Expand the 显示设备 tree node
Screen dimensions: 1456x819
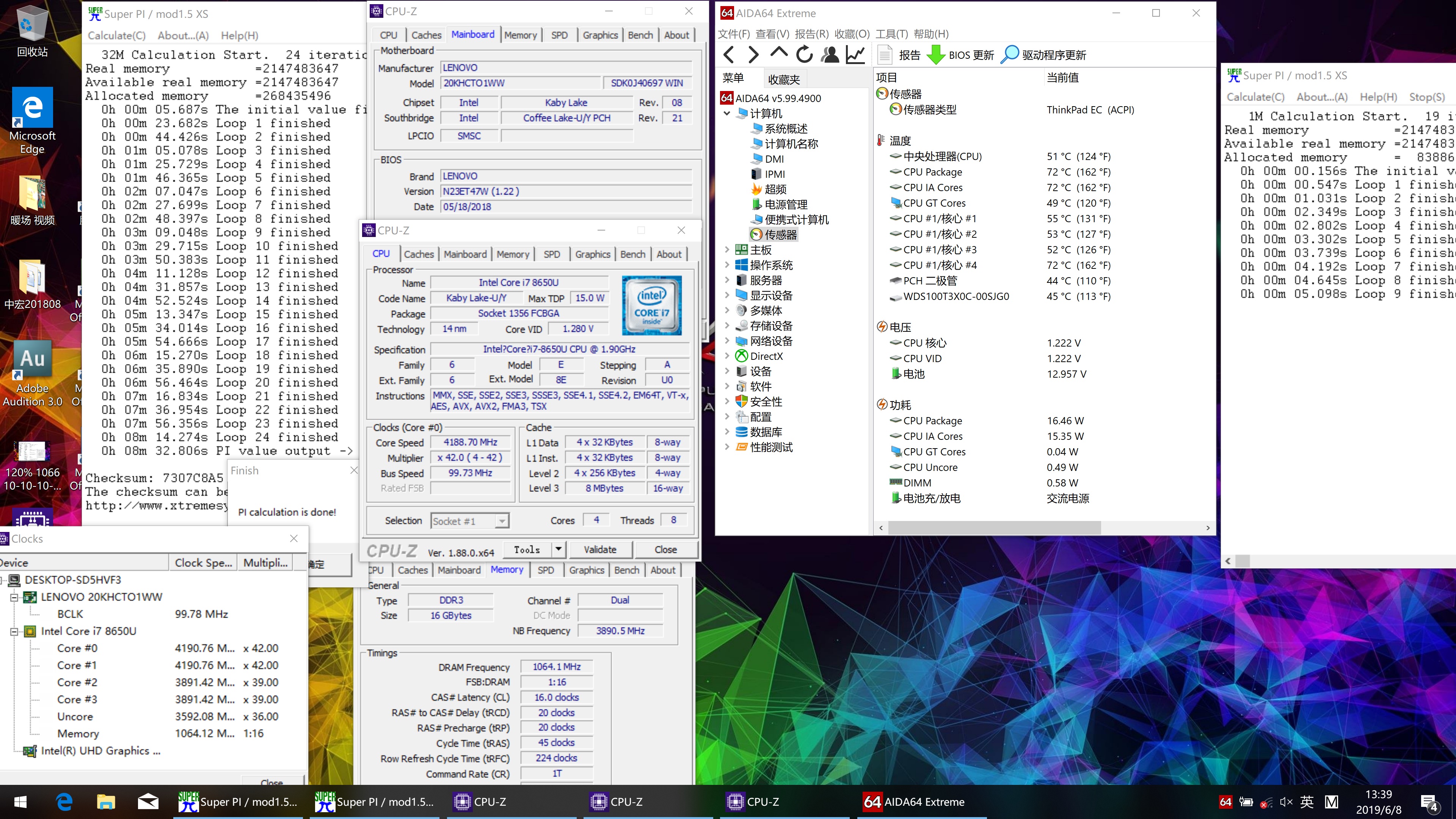727,295
